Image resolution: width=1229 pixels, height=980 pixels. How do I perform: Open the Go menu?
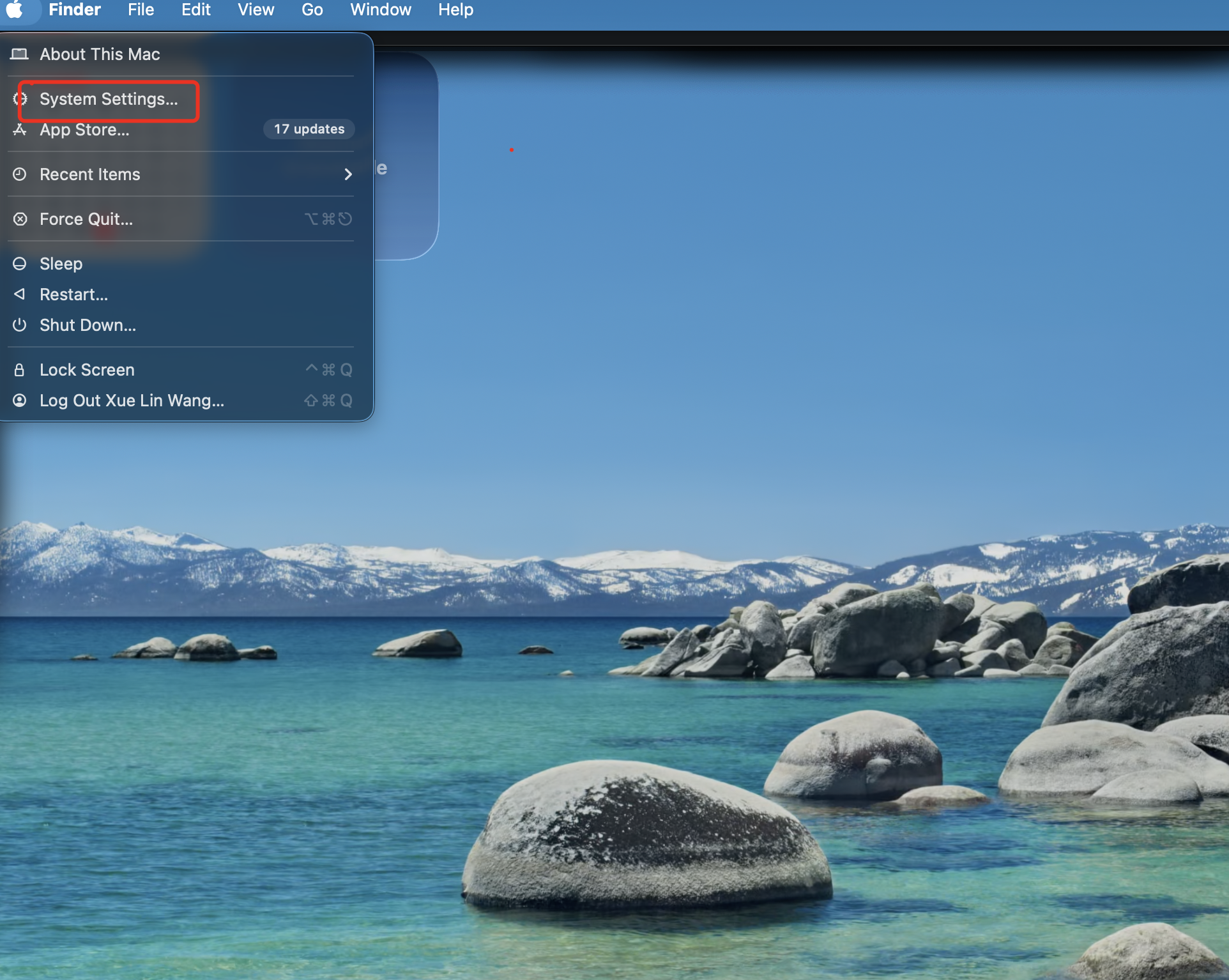pos(312,10)
